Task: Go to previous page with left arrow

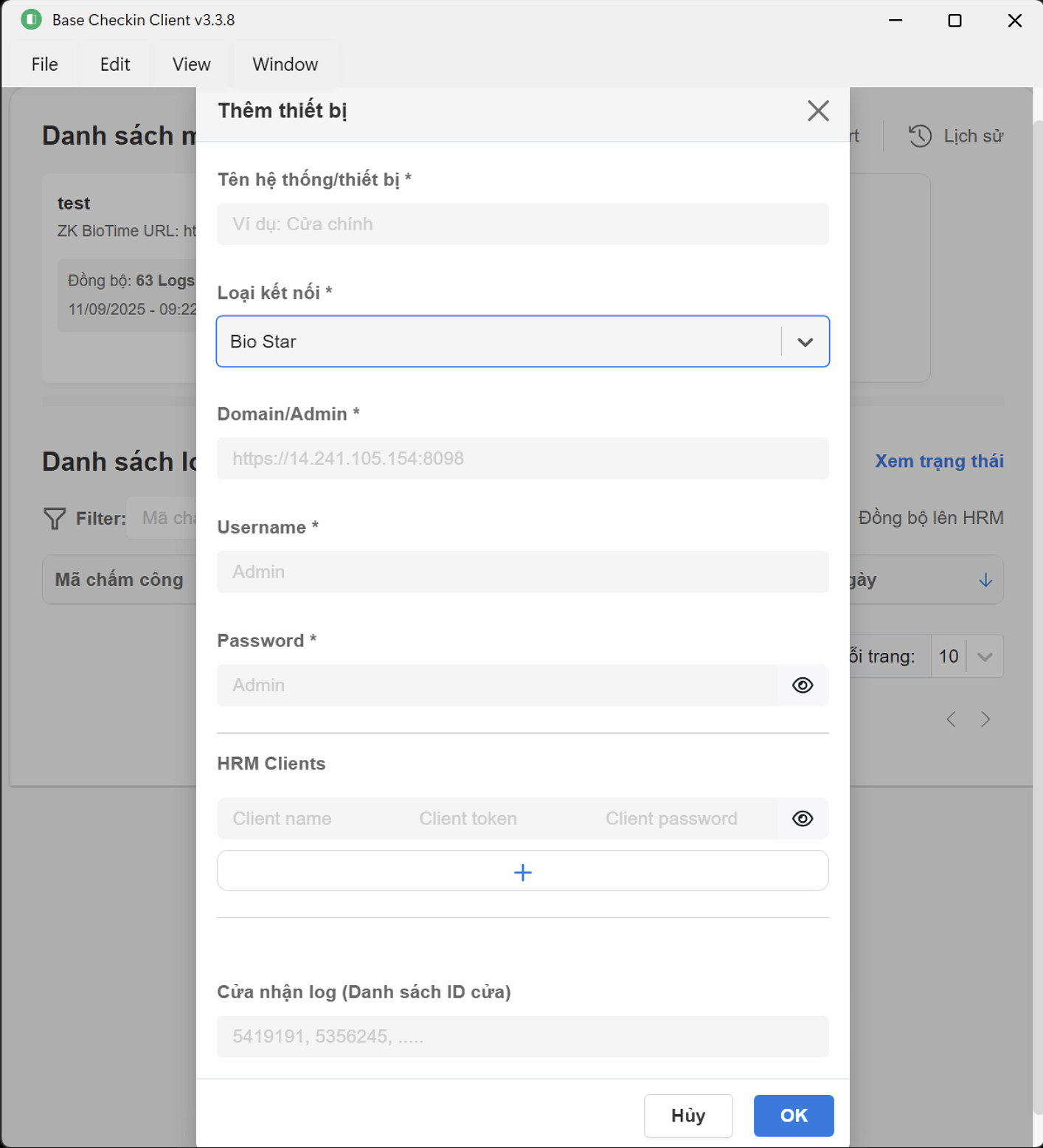Action: tap(952, 719)
